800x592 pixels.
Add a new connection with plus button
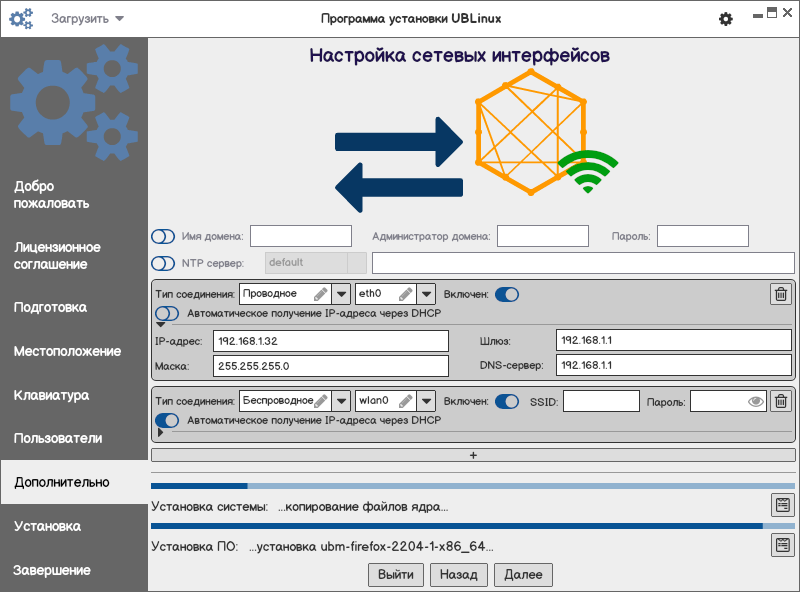[473, 455]
